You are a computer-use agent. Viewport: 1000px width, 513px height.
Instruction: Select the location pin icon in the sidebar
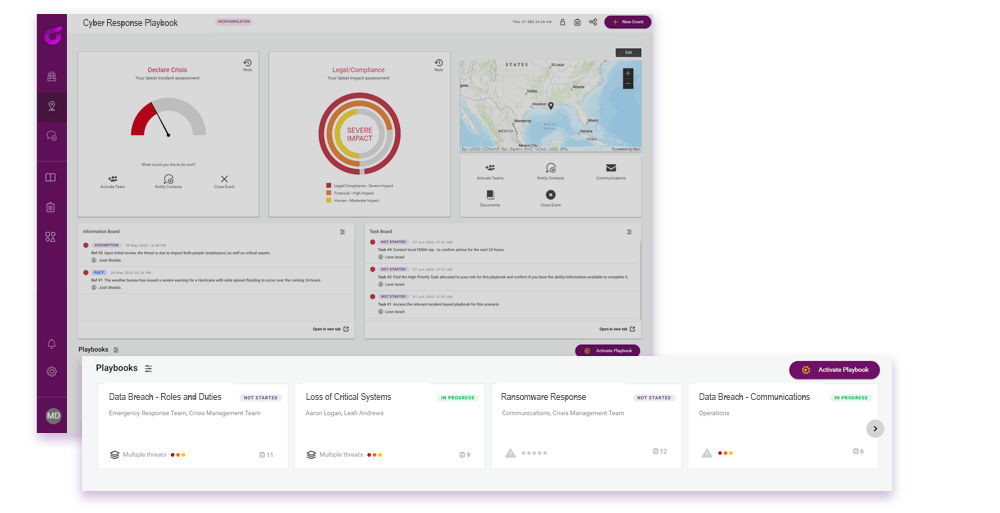[52, 106]
